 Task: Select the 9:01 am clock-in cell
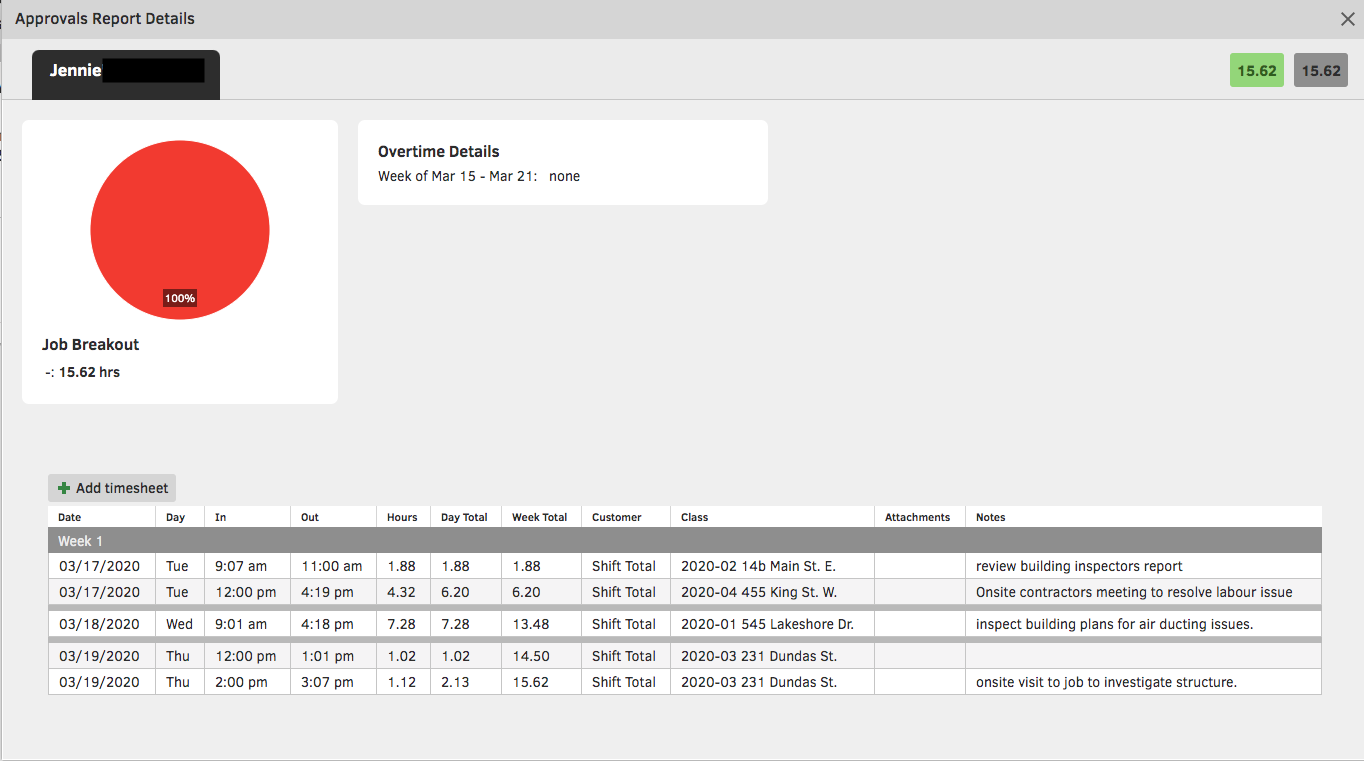coord(247,624)
